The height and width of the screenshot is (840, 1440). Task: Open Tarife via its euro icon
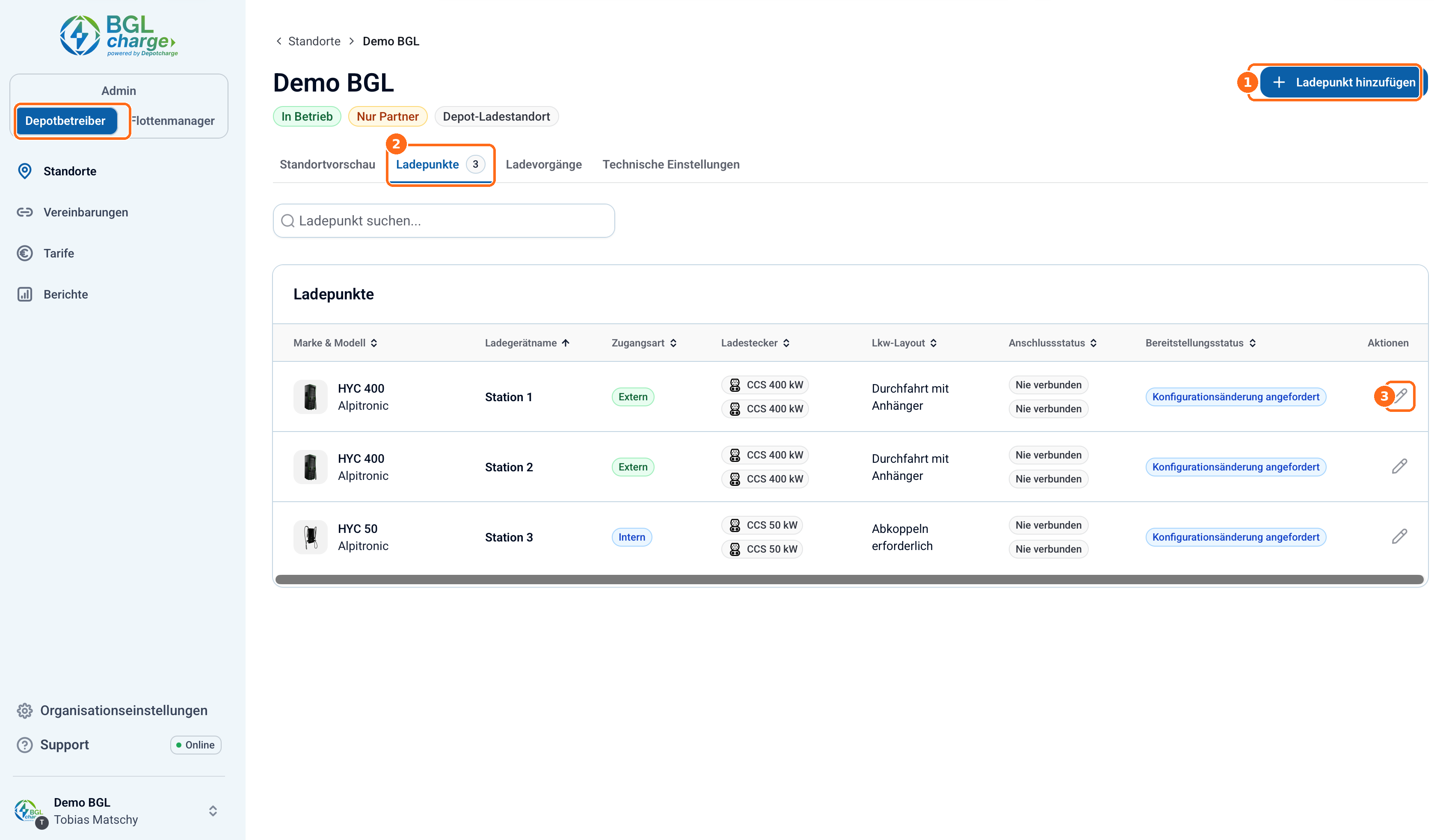point(24,253)
